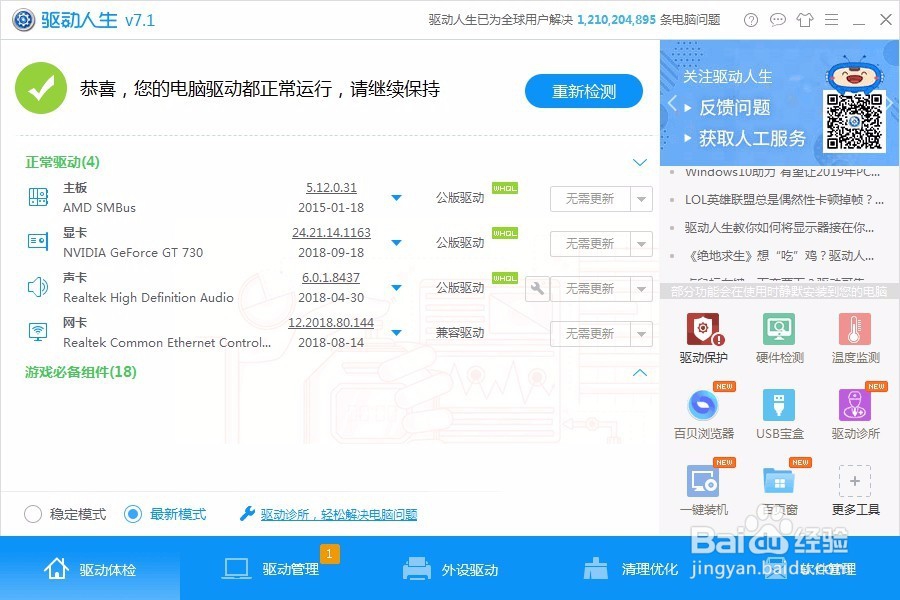Open version dropdown for Realtek High Definition Audio
Image resolution: width=900 pixels, height=600 pixels.
396,287
